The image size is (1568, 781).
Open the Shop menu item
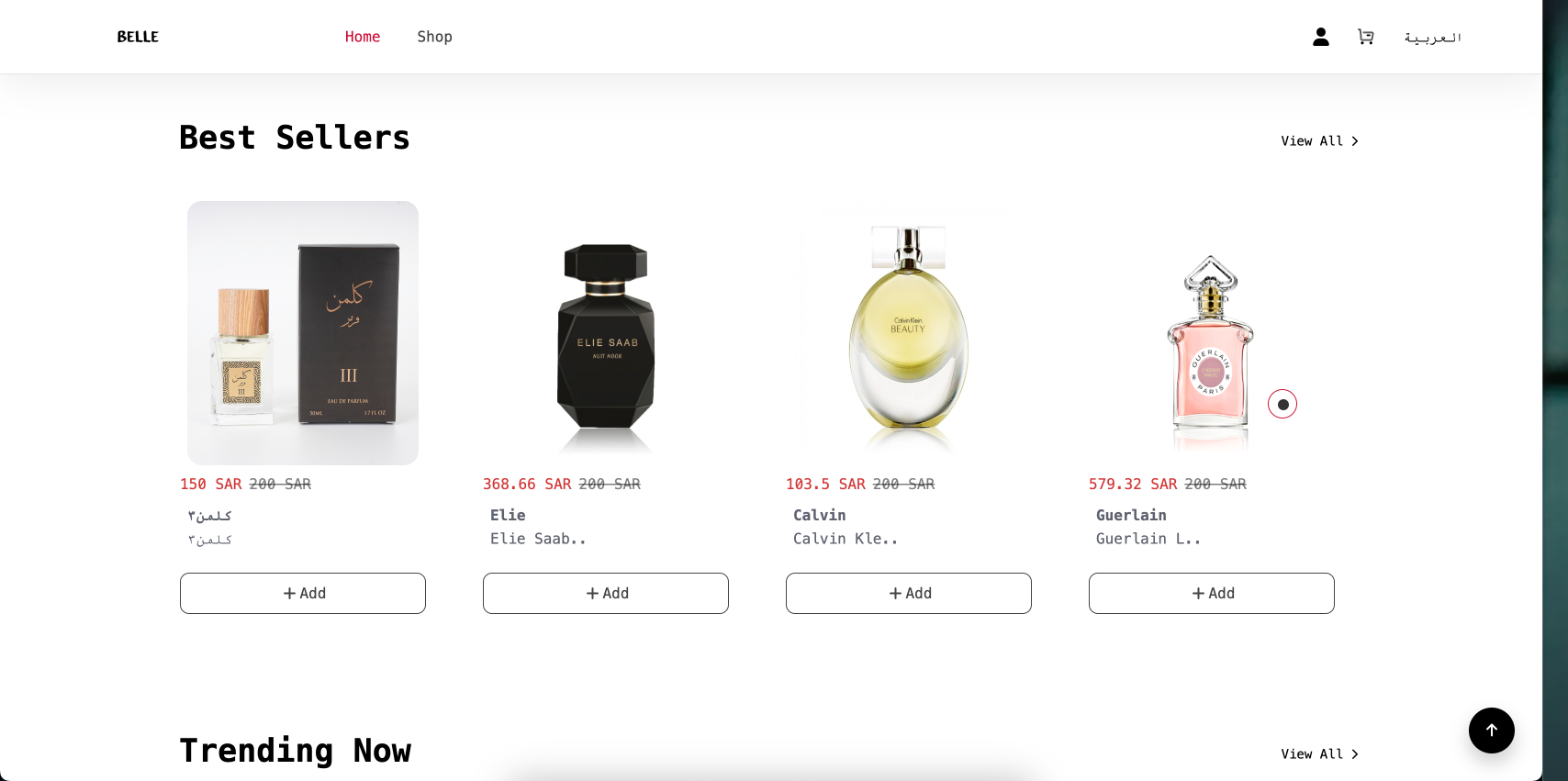[x=434, y=37]
